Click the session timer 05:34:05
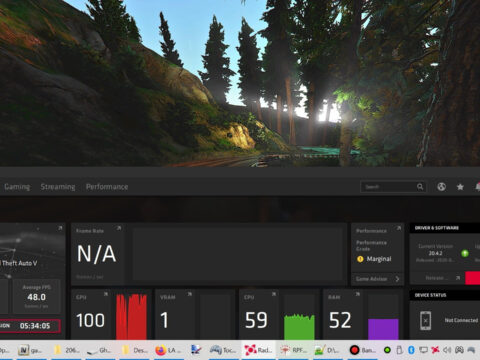The height and width of the screenshot is (360, 480). pos(35,326)
